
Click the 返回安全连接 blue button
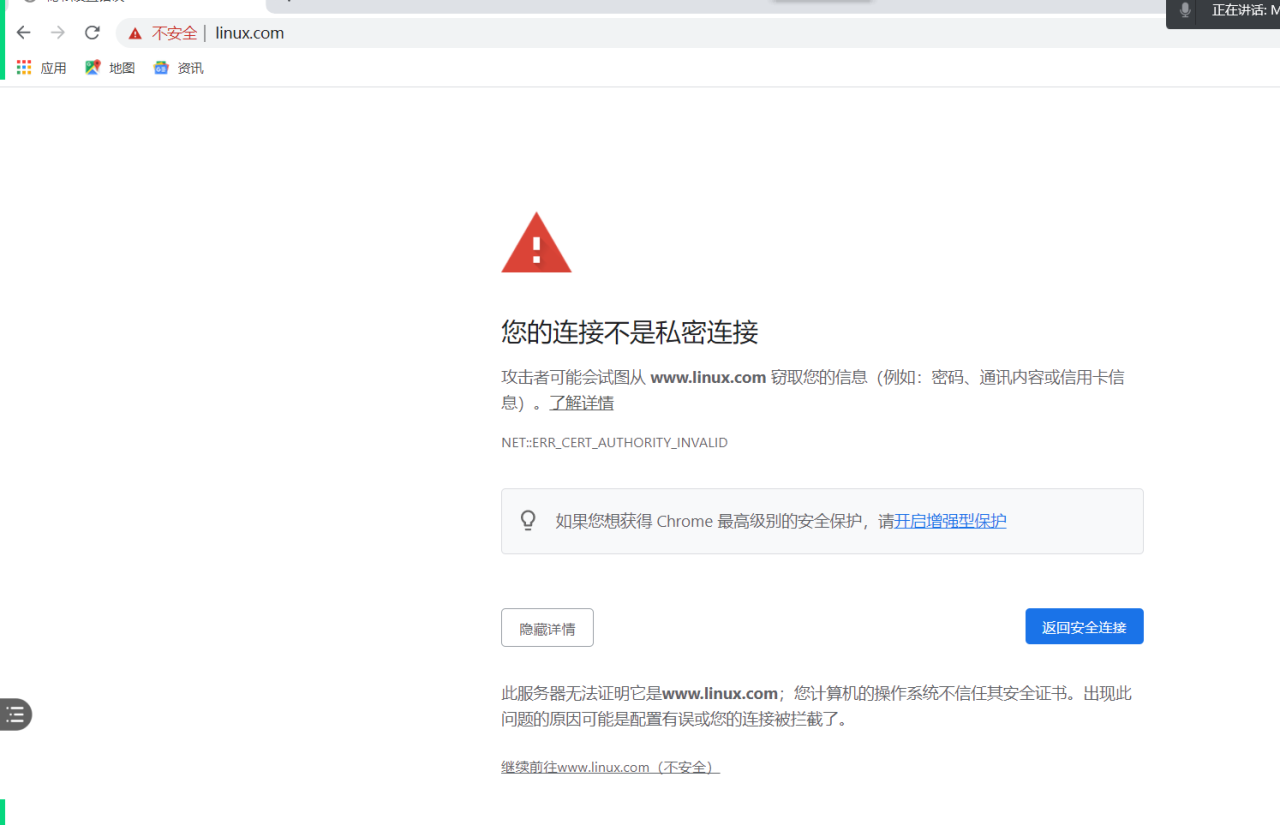1084,627
